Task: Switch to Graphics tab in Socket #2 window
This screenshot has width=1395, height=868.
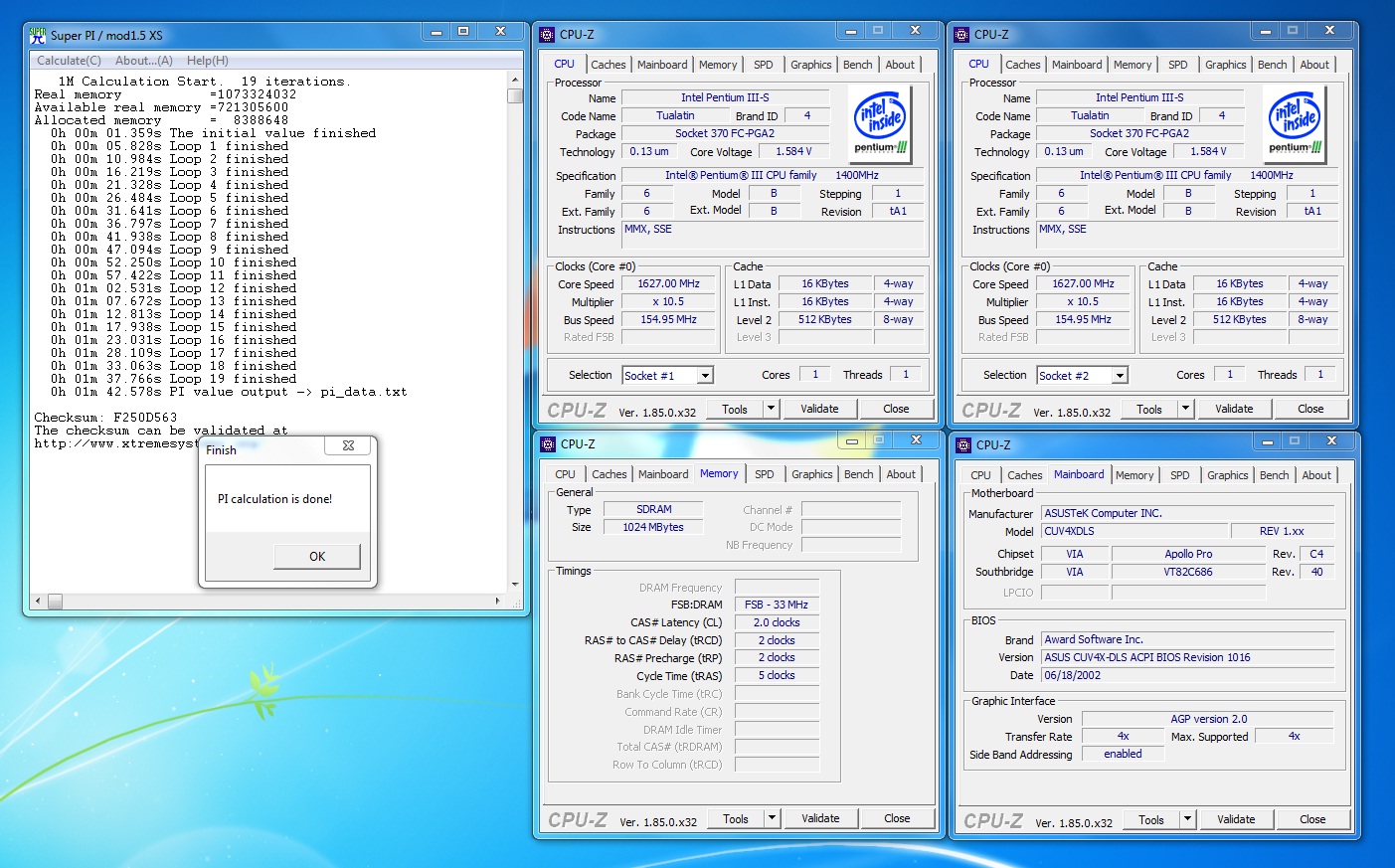Action: click(x=1226, y=65)
